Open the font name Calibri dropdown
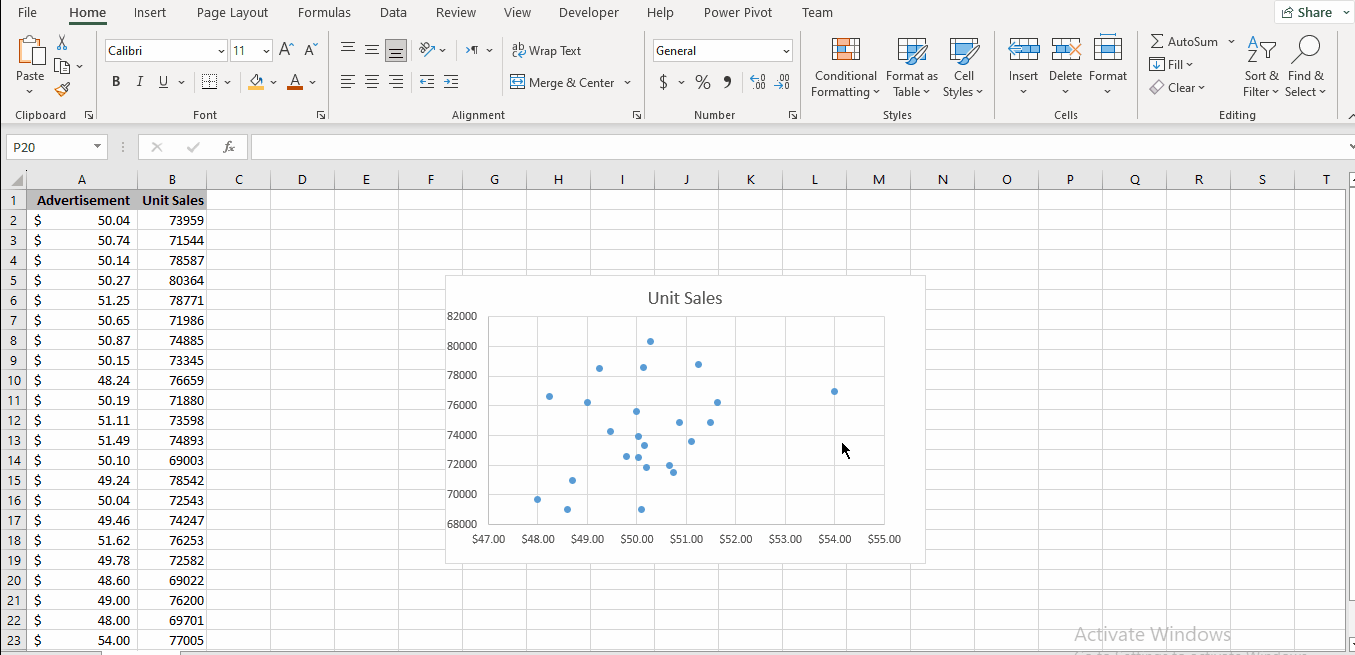Image resolution: width=1355 pixels, height=655 pixels. pyautogui.click(x=221, y=51)
